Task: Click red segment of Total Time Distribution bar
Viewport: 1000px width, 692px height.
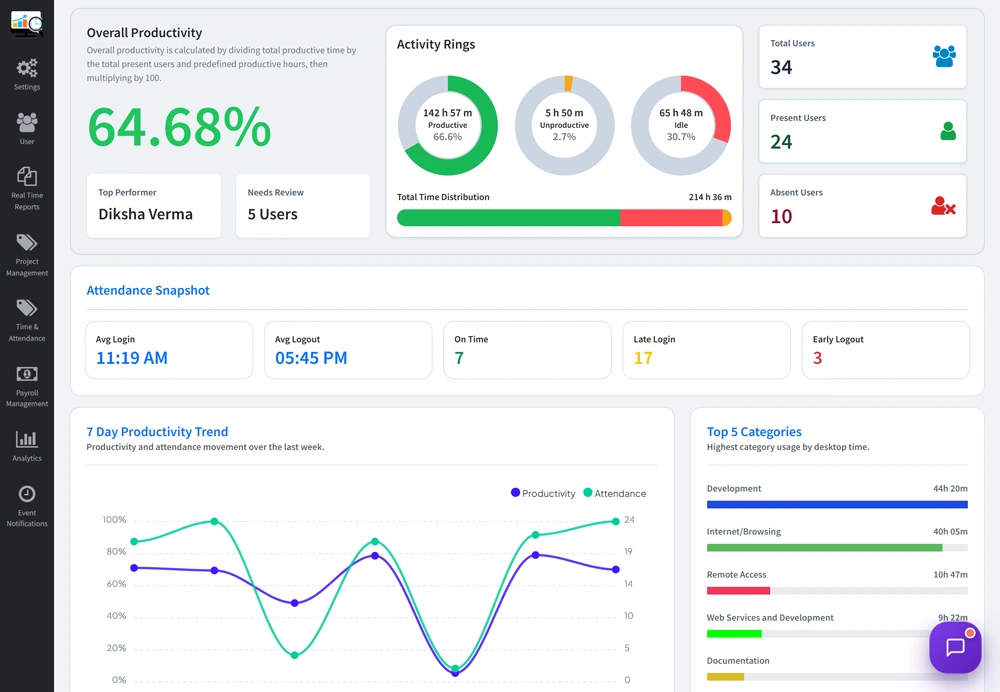Action: point(671,217)
